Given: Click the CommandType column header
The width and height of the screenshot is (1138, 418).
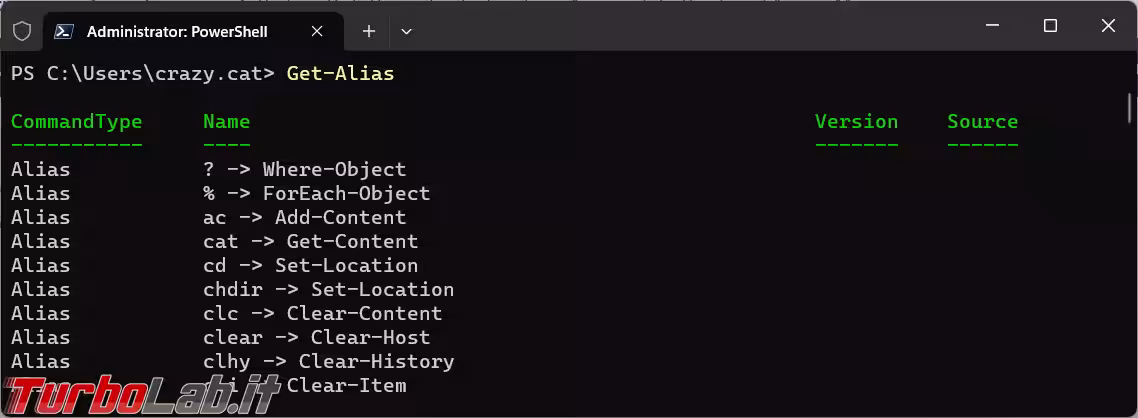Looking at the screenshot, I should (76, 121).
